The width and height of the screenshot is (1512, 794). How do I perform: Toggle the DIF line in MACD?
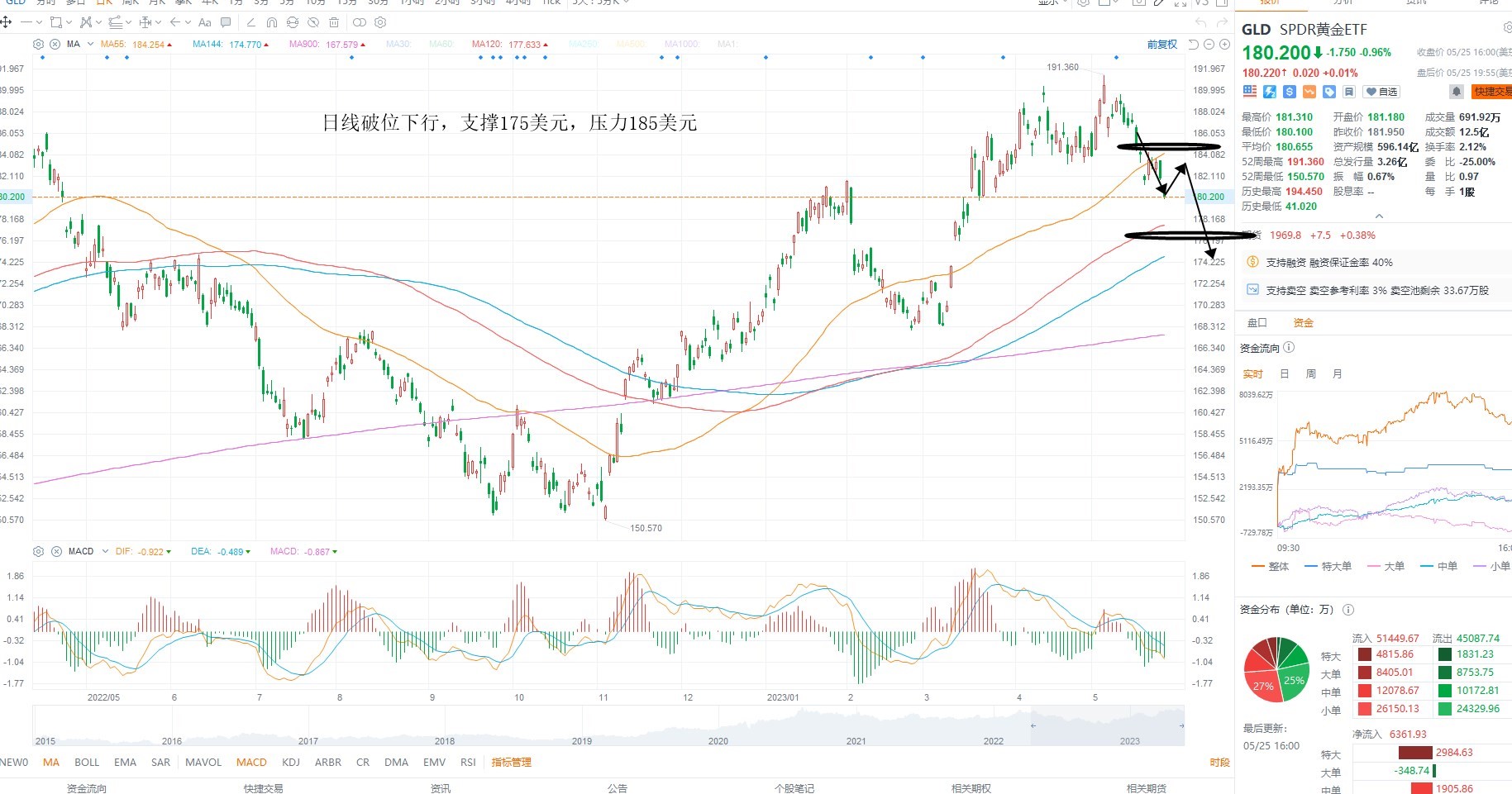click(x=143, y=551)
